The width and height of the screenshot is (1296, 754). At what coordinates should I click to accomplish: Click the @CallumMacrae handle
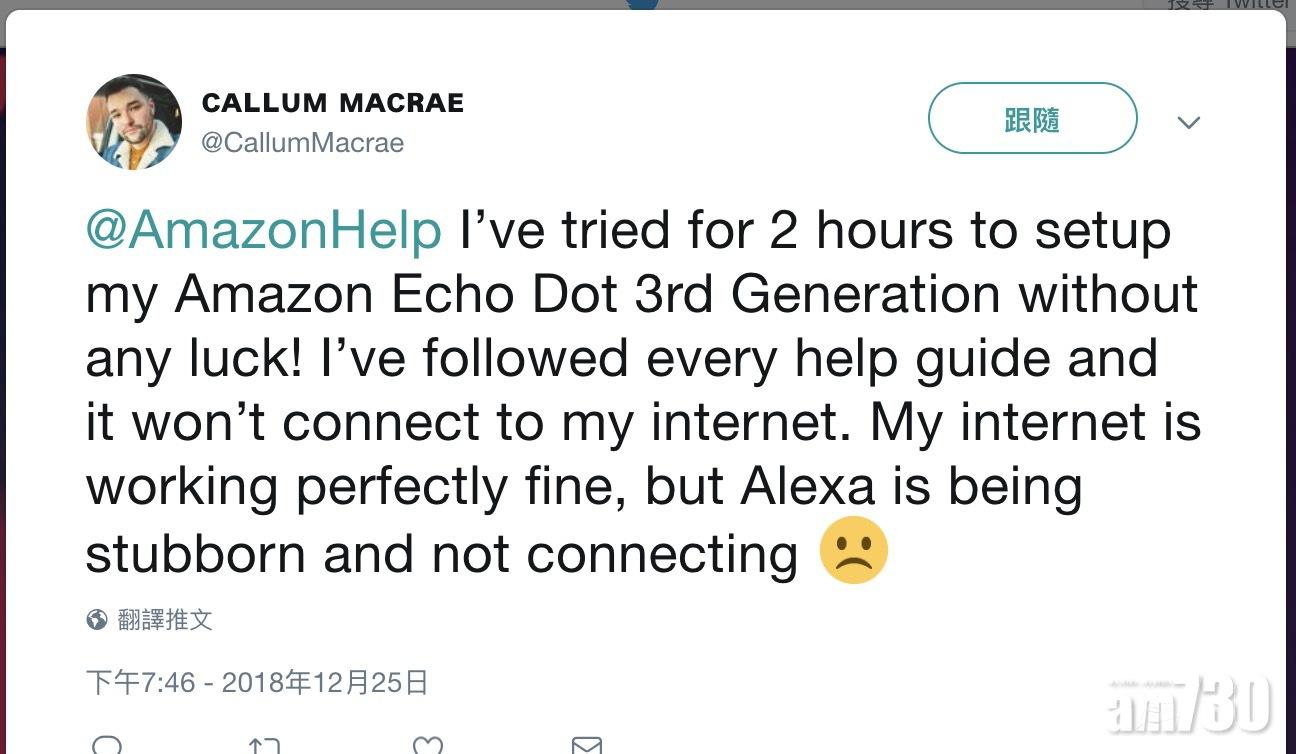tap(302, 143)
